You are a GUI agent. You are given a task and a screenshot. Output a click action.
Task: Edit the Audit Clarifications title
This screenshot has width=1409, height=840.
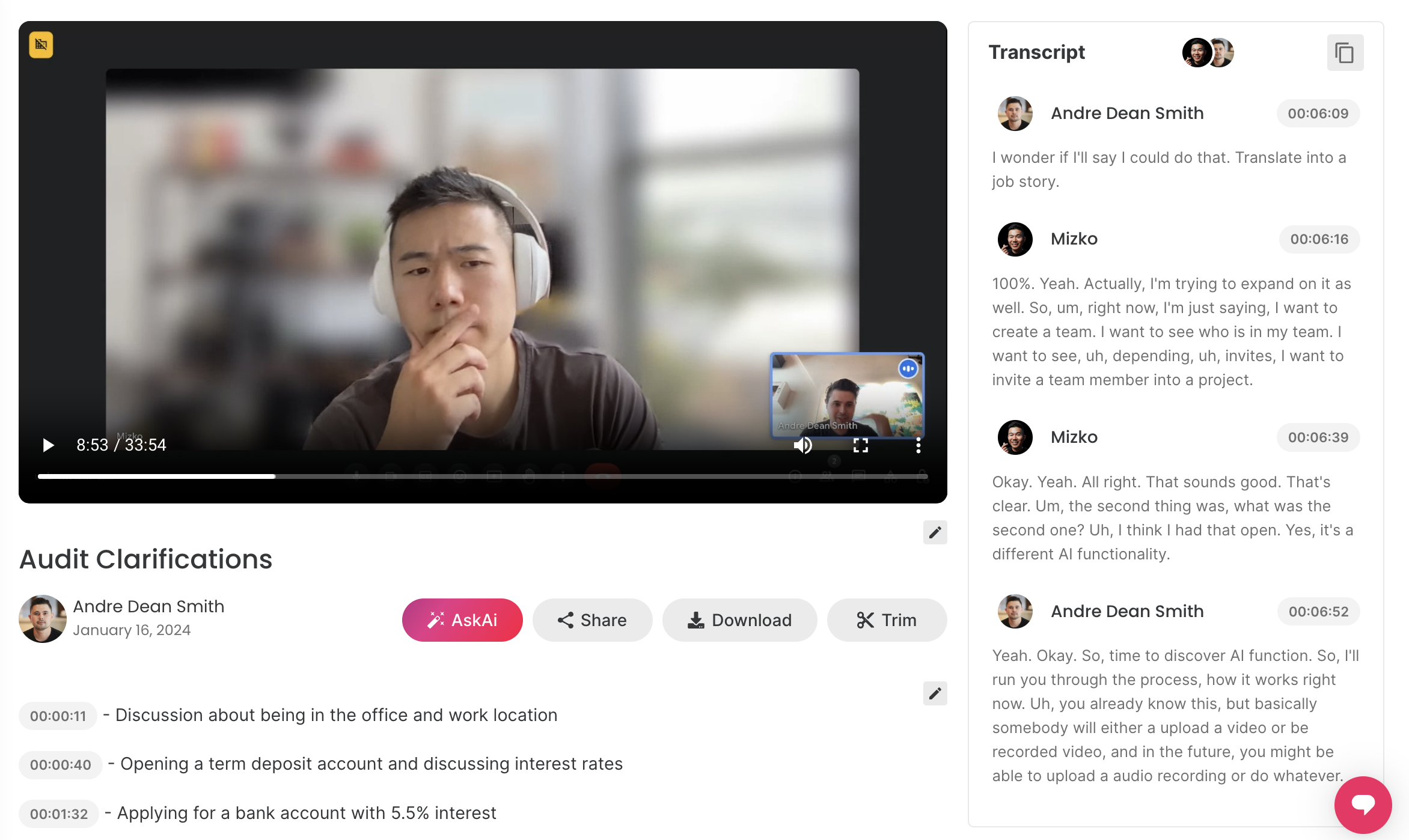coord(935,532)
